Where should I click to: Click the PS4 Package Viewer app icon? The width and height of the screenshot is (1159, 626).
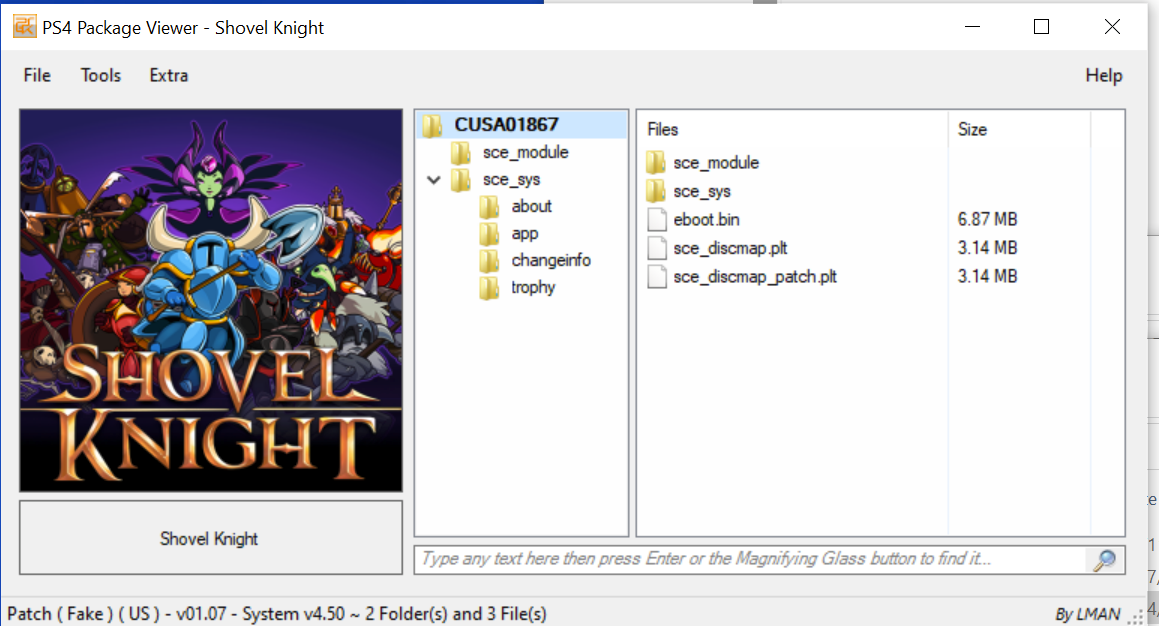click(x=24, y=27)
